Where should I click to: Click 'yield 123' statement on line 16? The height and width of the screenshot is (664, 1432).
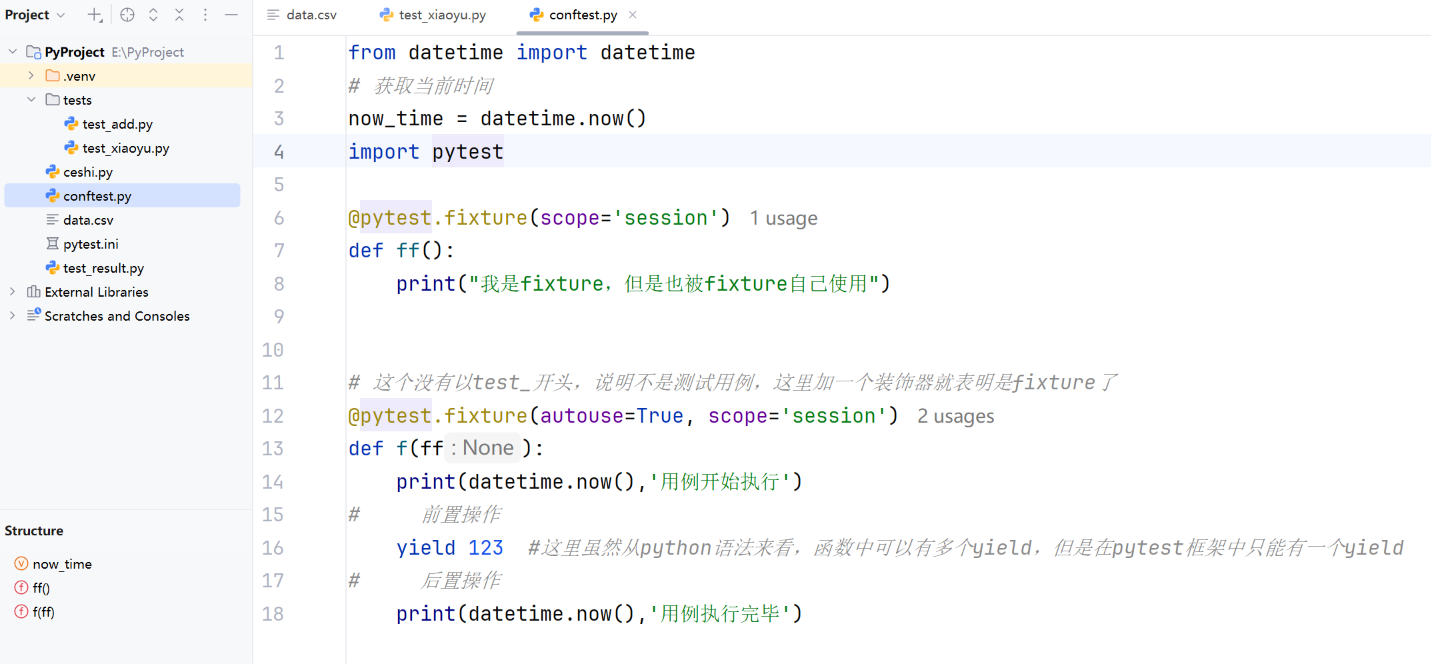pos(450,548)
